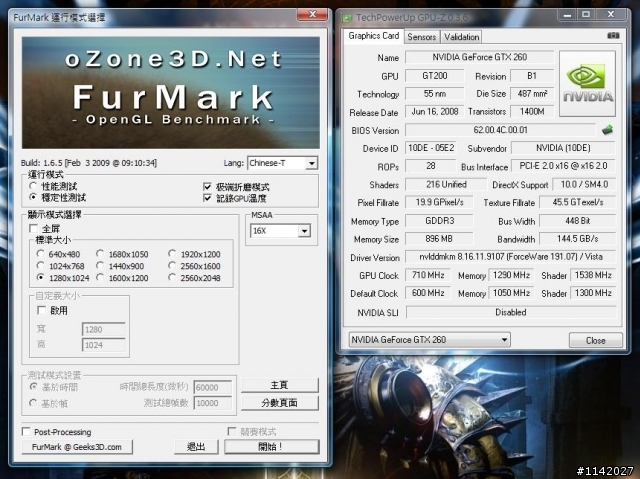The height and width of the screenshot is (479, 640).
Task: Click the Bandwidth value 144.5 GB/s
Action: click(578, 239)
